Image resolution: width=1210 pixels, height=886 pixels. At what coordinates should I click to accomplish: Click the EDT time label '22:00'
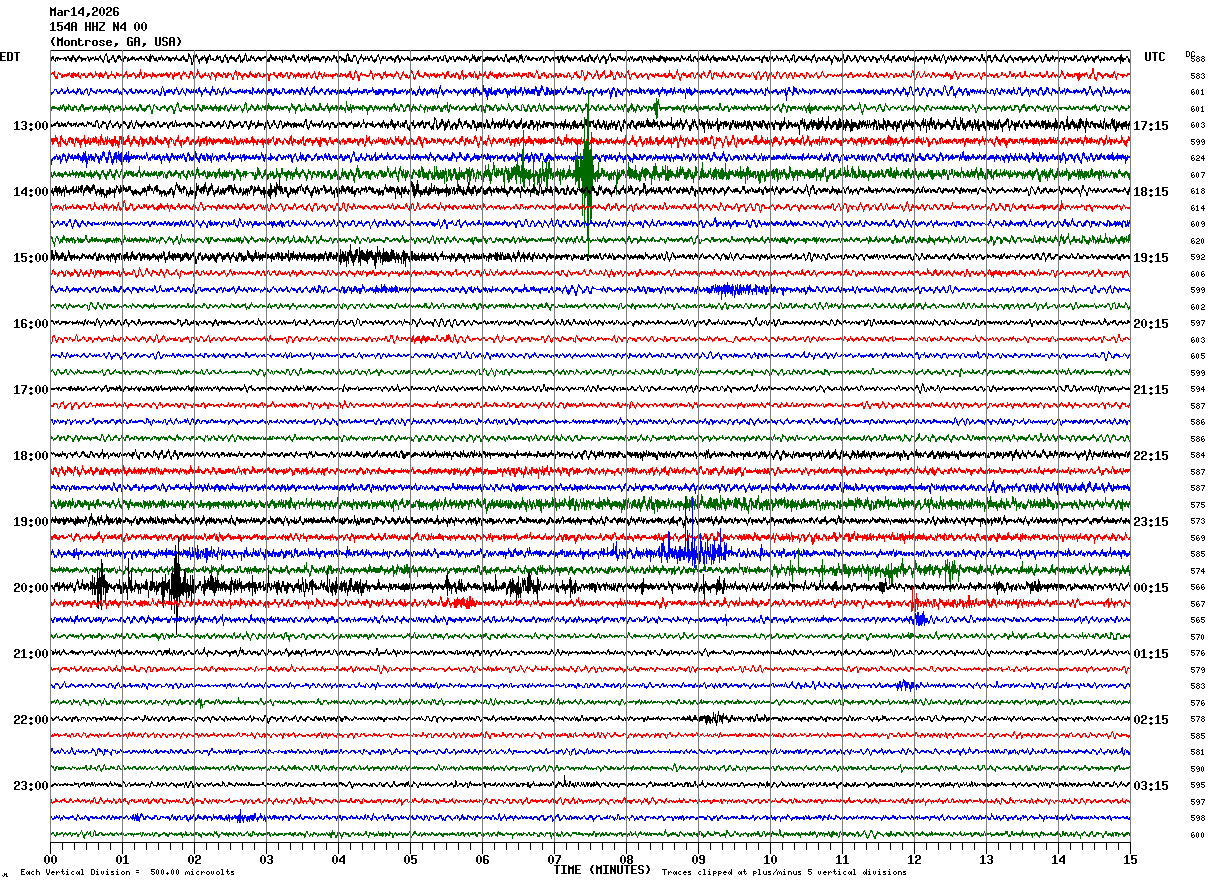pos(31,720)
